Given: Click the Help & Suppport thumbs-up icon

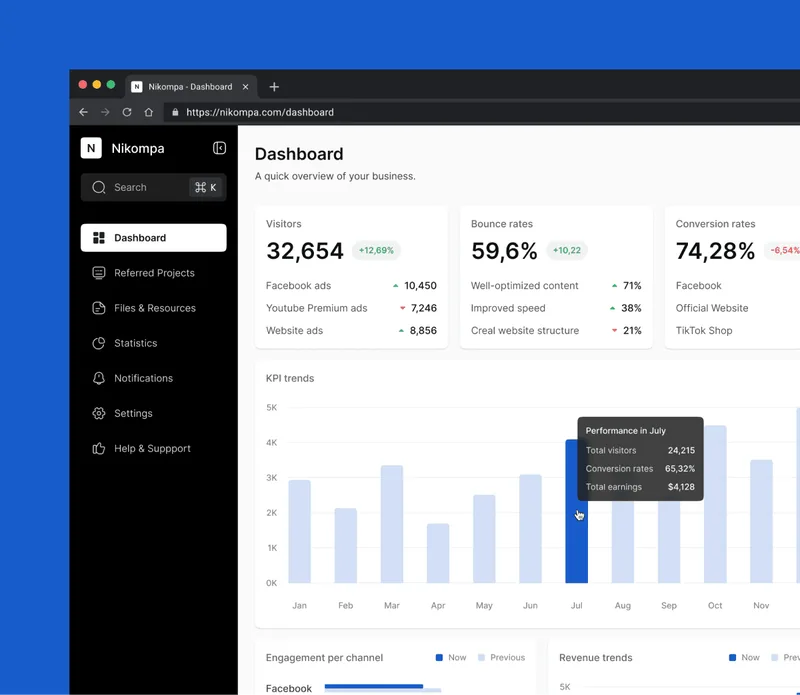Looking at the screenshot, I should coord(99,449).
